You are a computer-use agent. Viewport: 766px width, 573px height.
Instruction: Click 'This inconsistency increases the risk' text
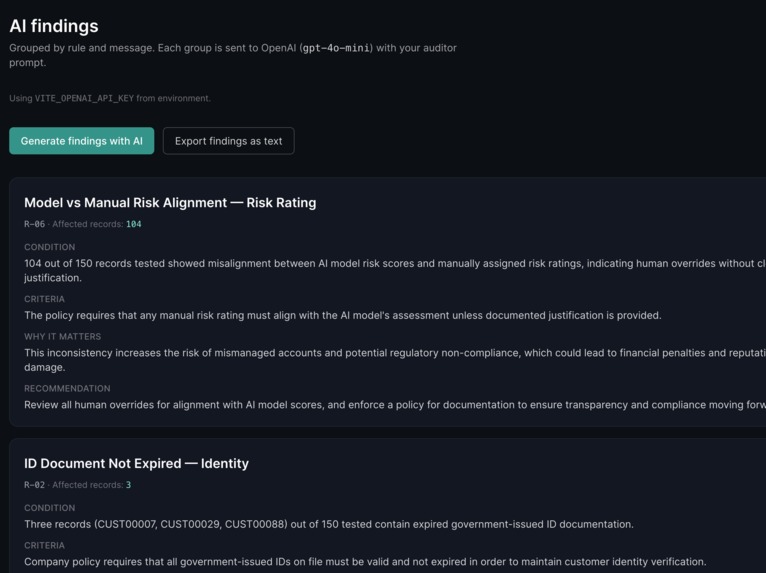395,360
